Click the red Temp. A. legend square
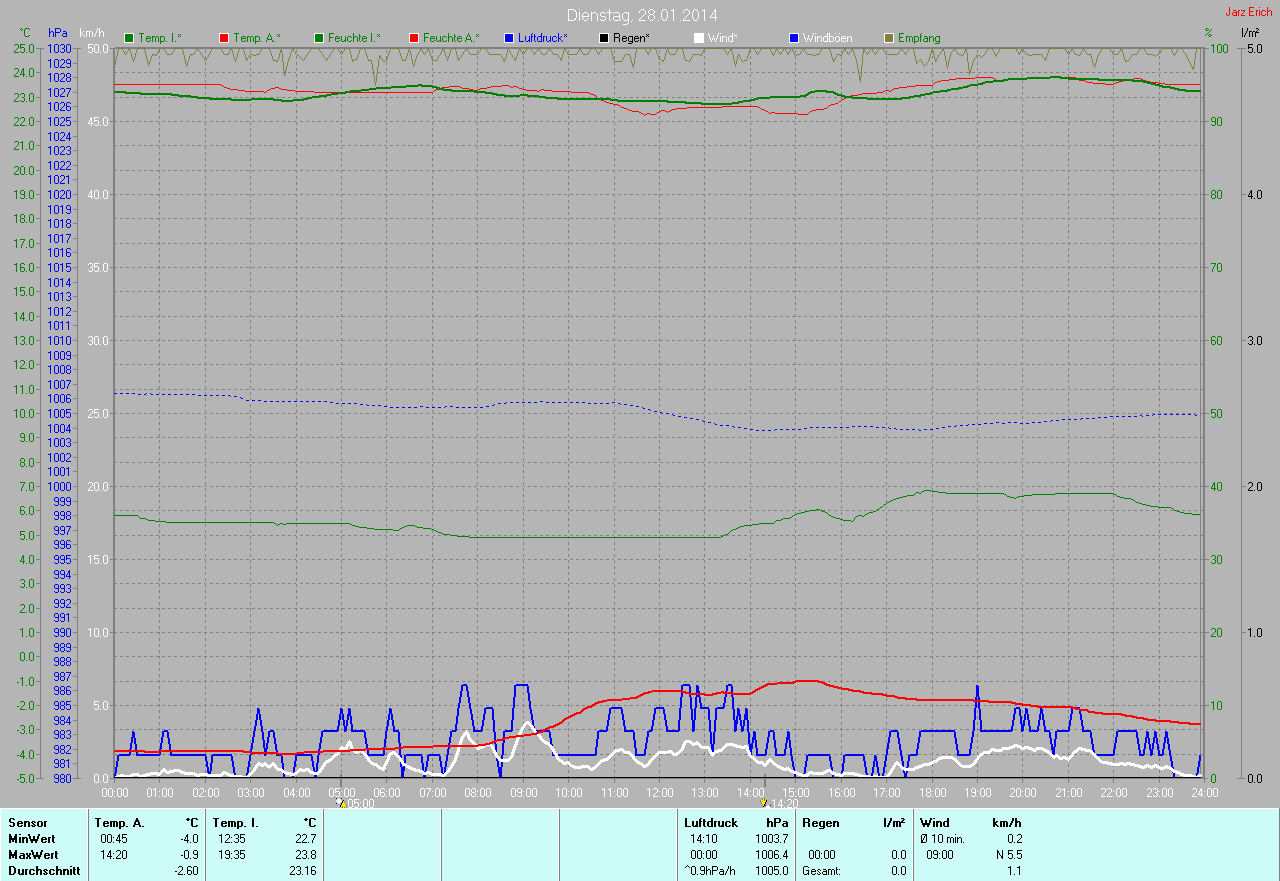 (224, 38)
